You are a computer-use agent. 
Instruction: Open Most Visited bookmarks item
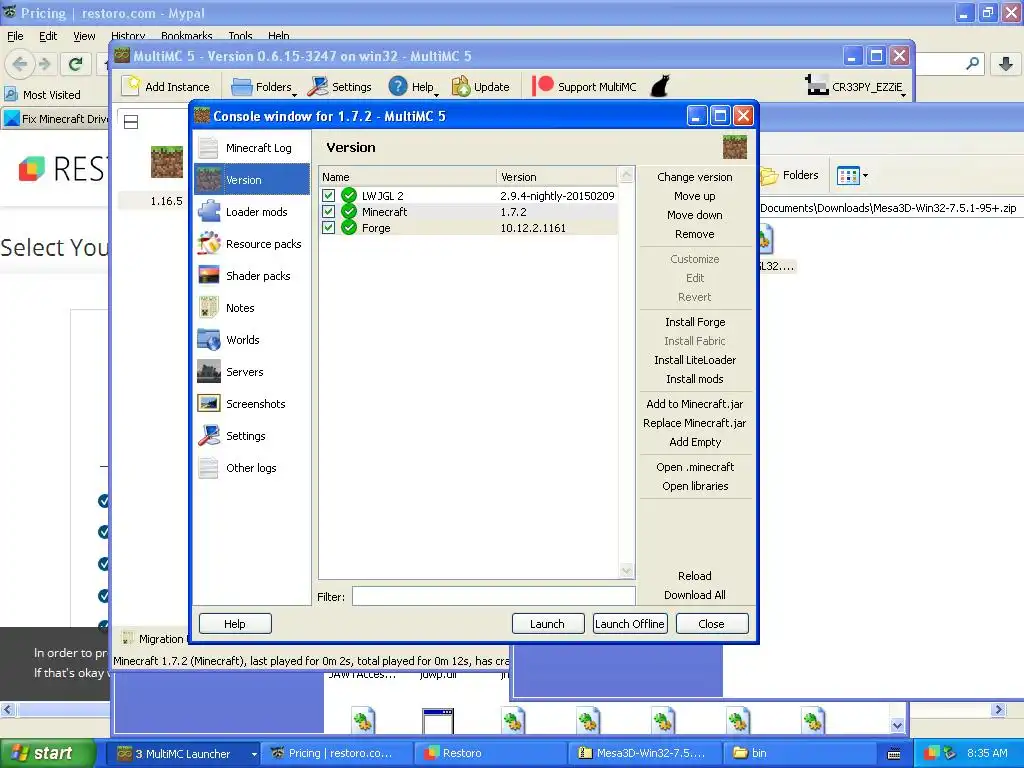coord(42,95)
